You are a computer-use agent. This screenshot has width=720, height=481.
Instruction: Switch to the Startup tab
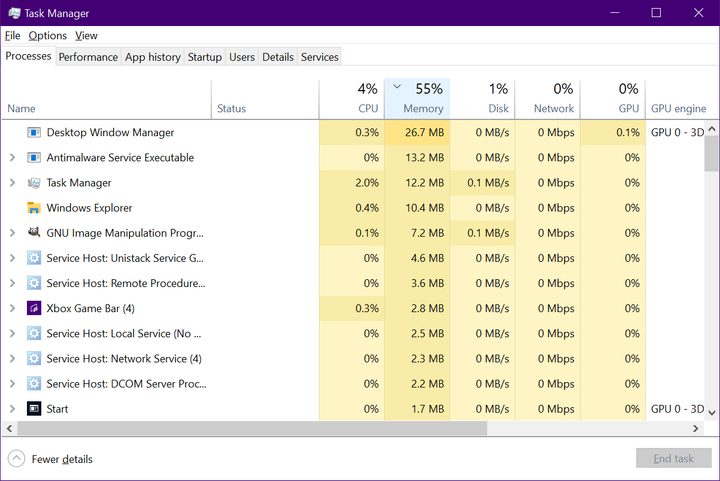[204, 57]
